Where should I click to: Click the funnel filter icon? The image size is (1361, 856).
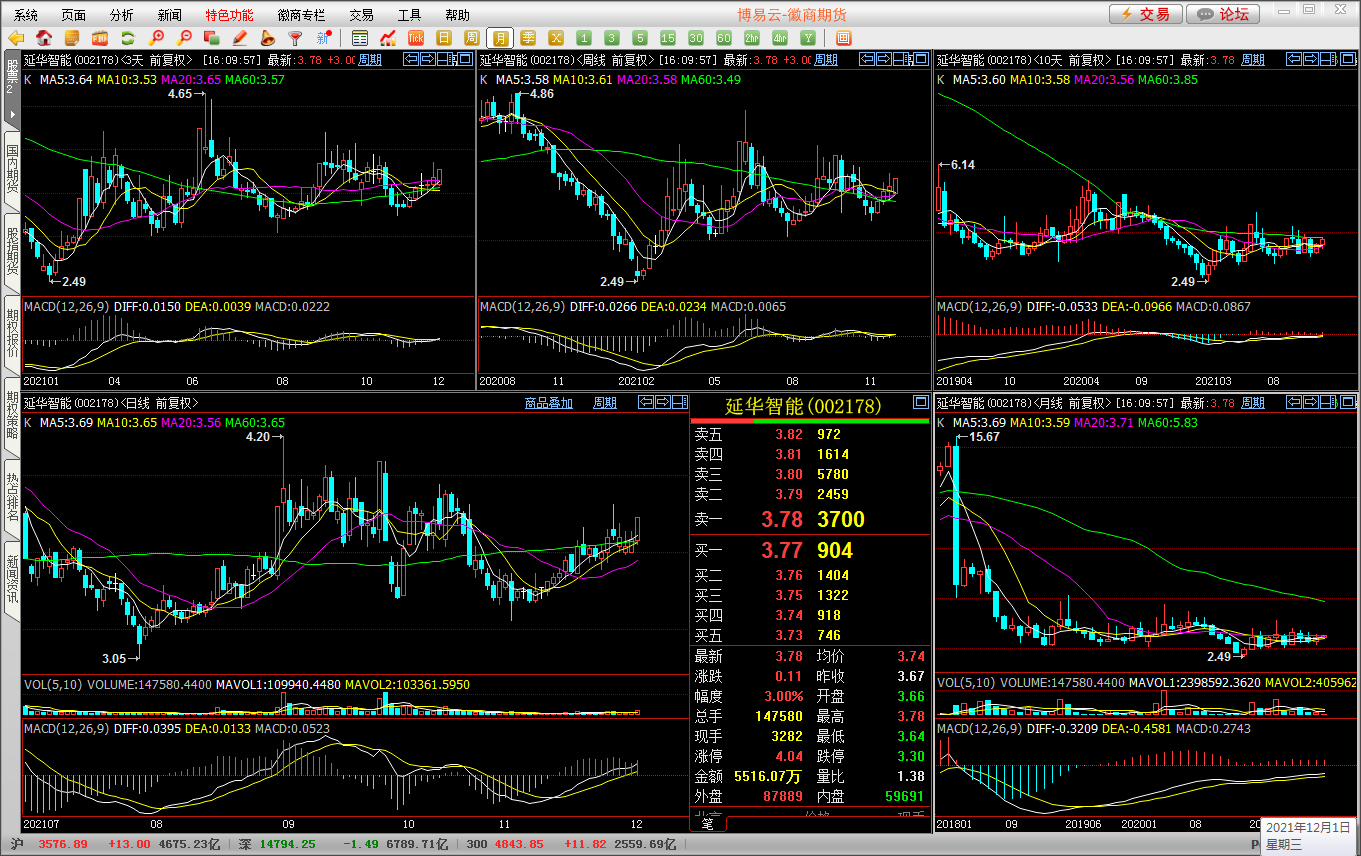pyautogui.click(x=296, y=38)
